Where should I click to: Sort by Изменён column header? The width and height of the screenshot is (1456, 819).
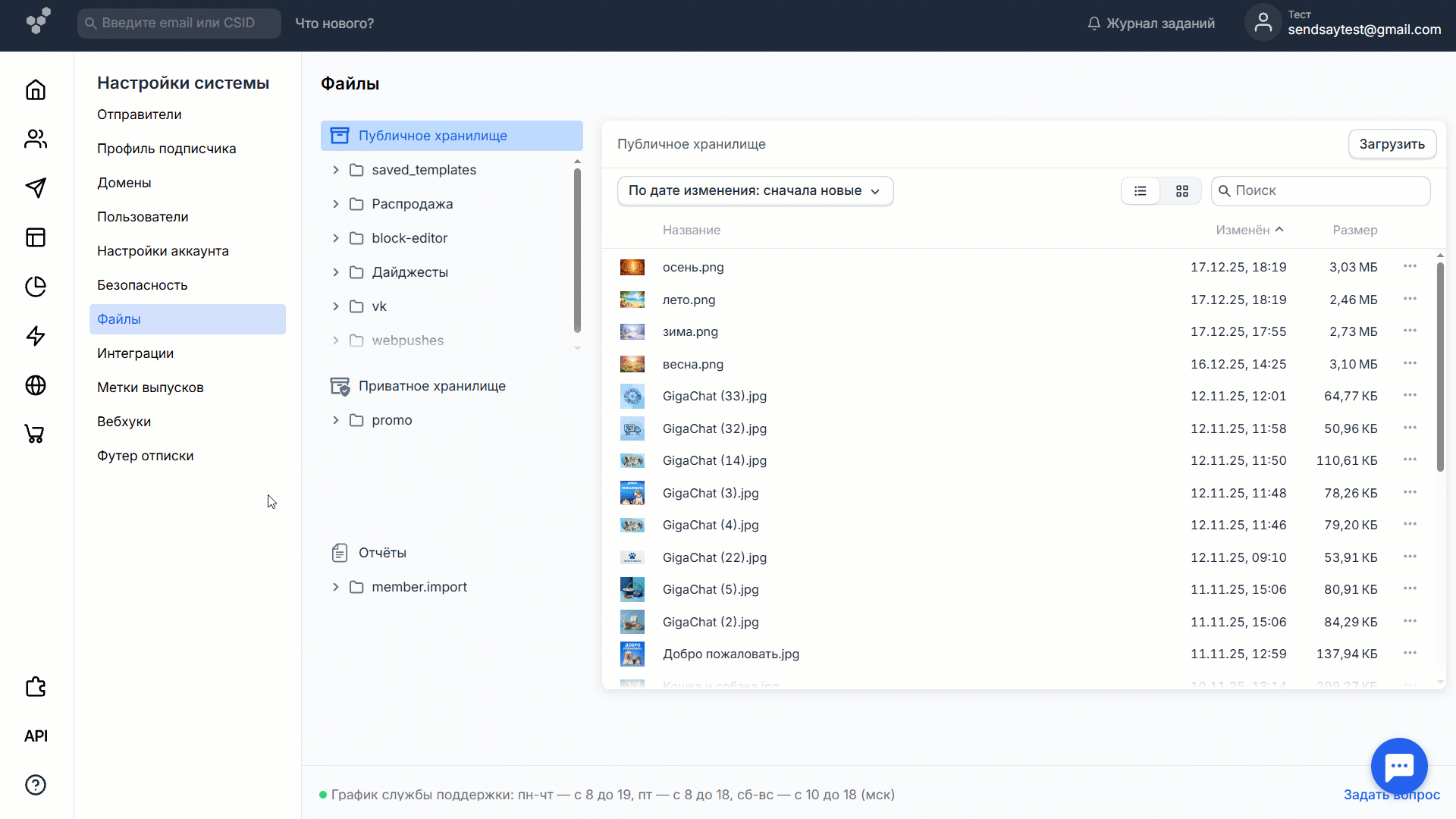coord(1250,230)
